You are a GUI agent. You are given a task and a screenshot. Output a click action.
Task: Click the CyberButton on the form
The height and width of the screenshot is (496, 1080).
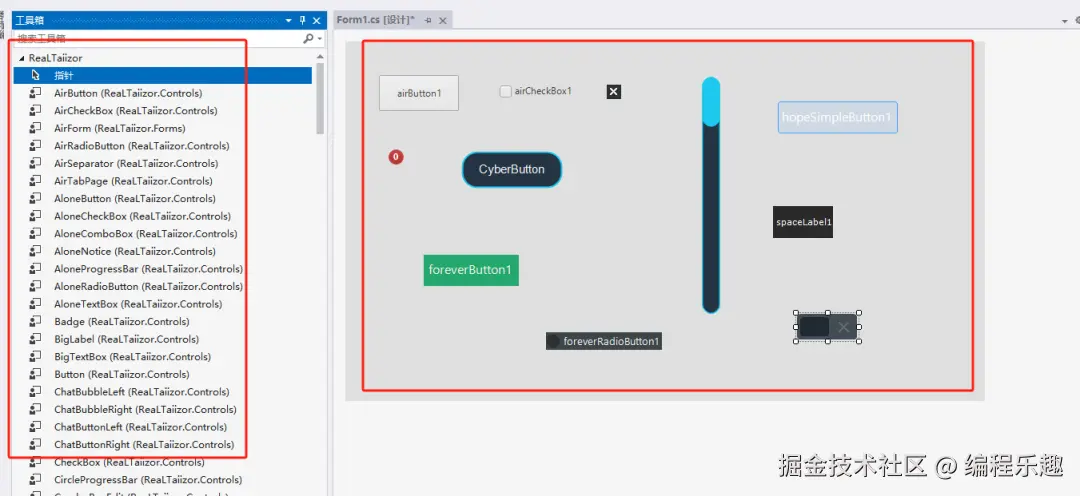(x=512, y=169)
